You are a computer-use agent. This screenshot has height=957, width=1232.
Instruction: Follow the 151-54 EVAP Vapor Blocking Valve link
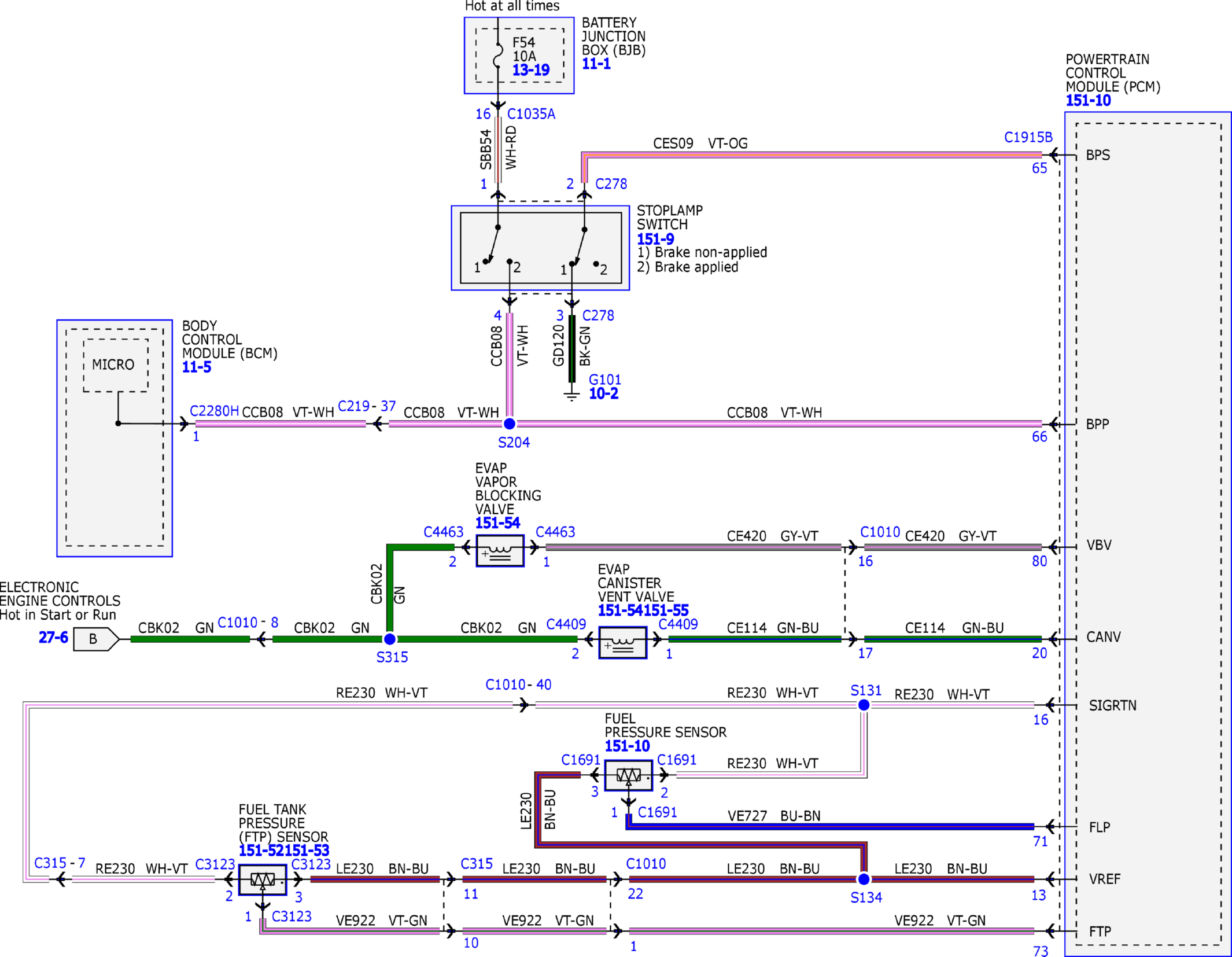(497, 523)
